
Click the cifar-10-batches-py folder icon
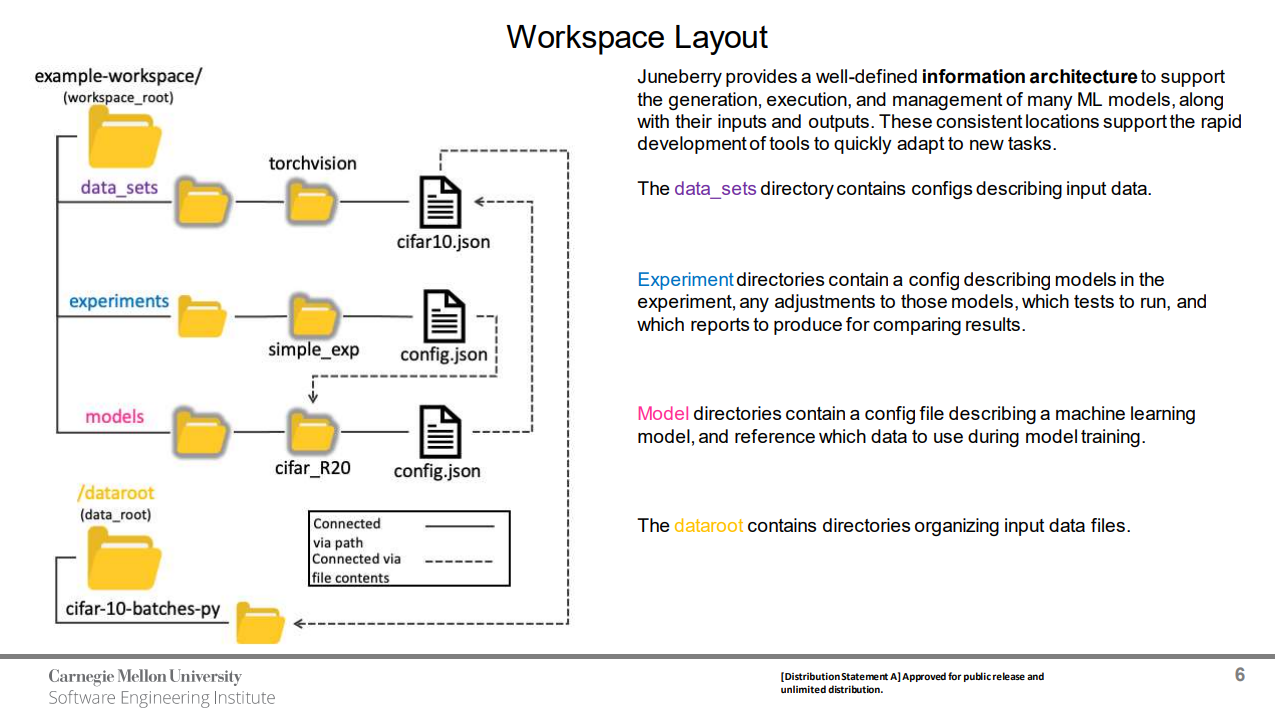tap(260, 624)
